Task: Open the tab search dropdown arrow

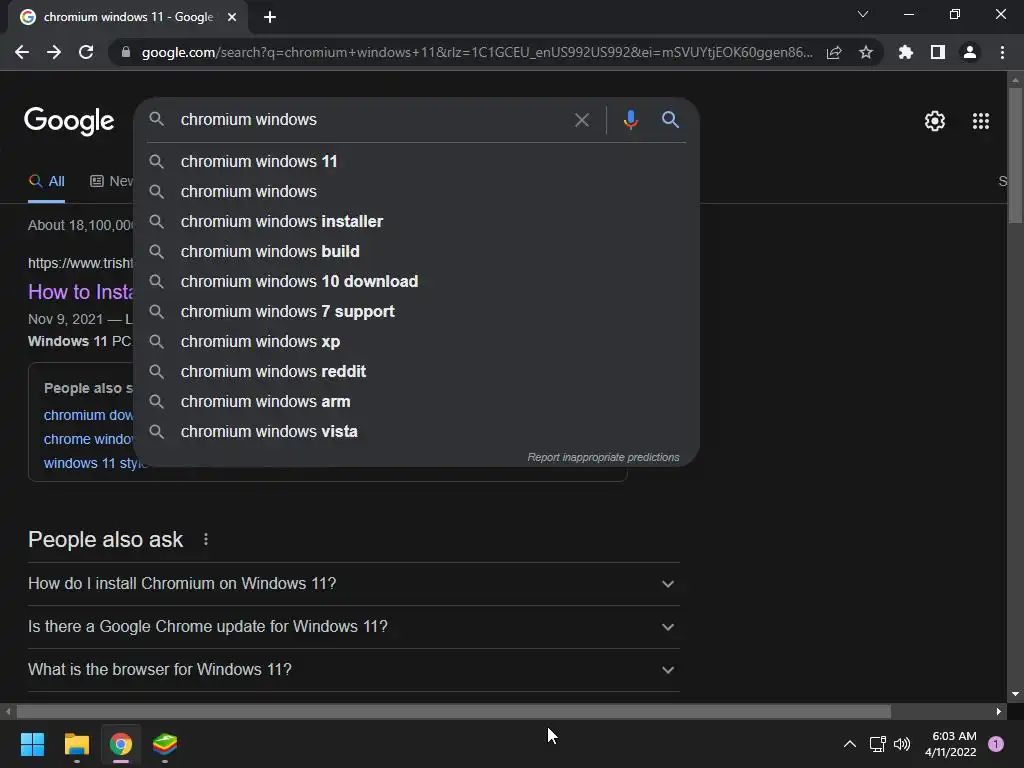Action: pyautogui.click(x=863, y=14)
